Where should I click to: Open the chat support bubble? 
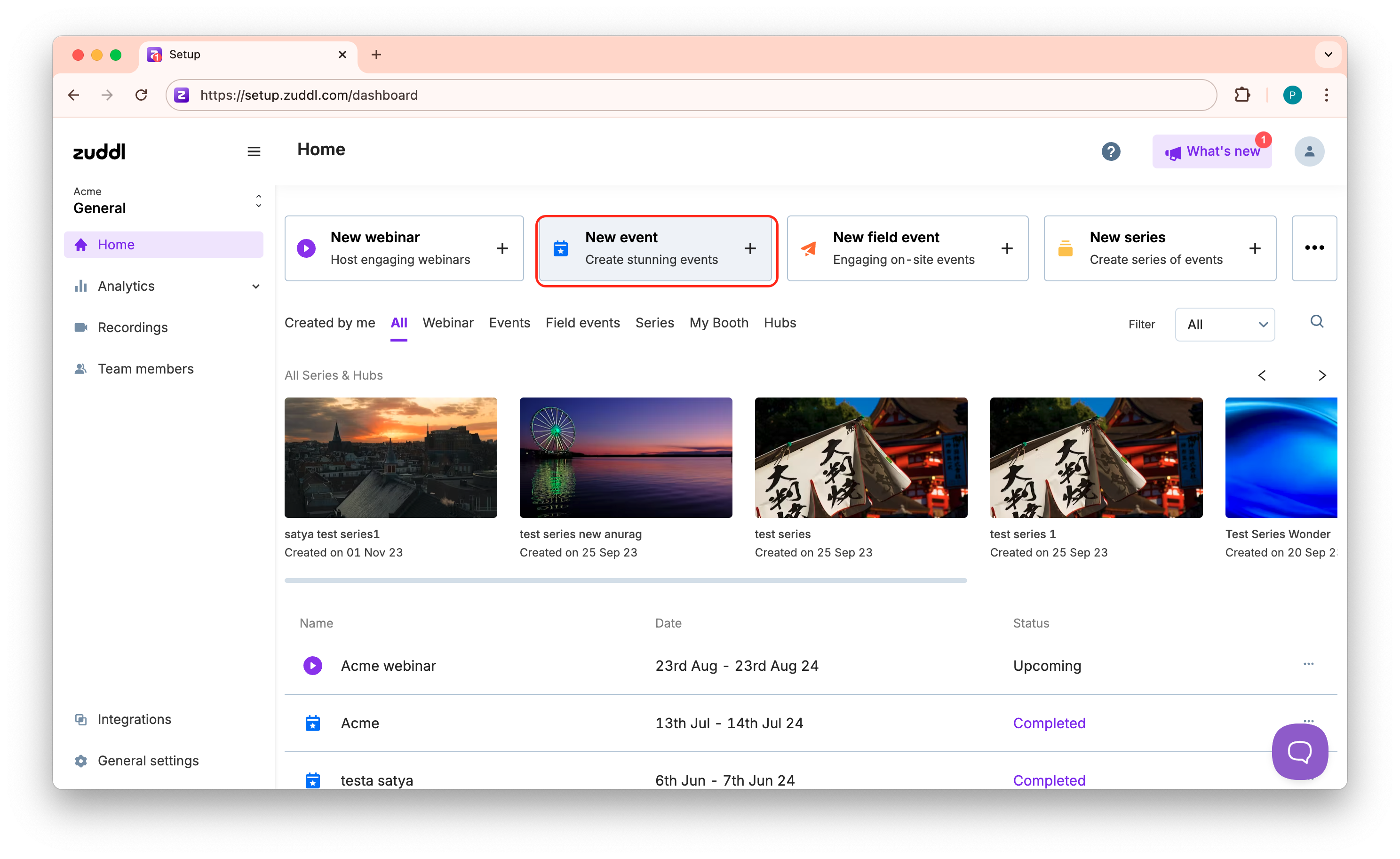tap(1299, 751)
